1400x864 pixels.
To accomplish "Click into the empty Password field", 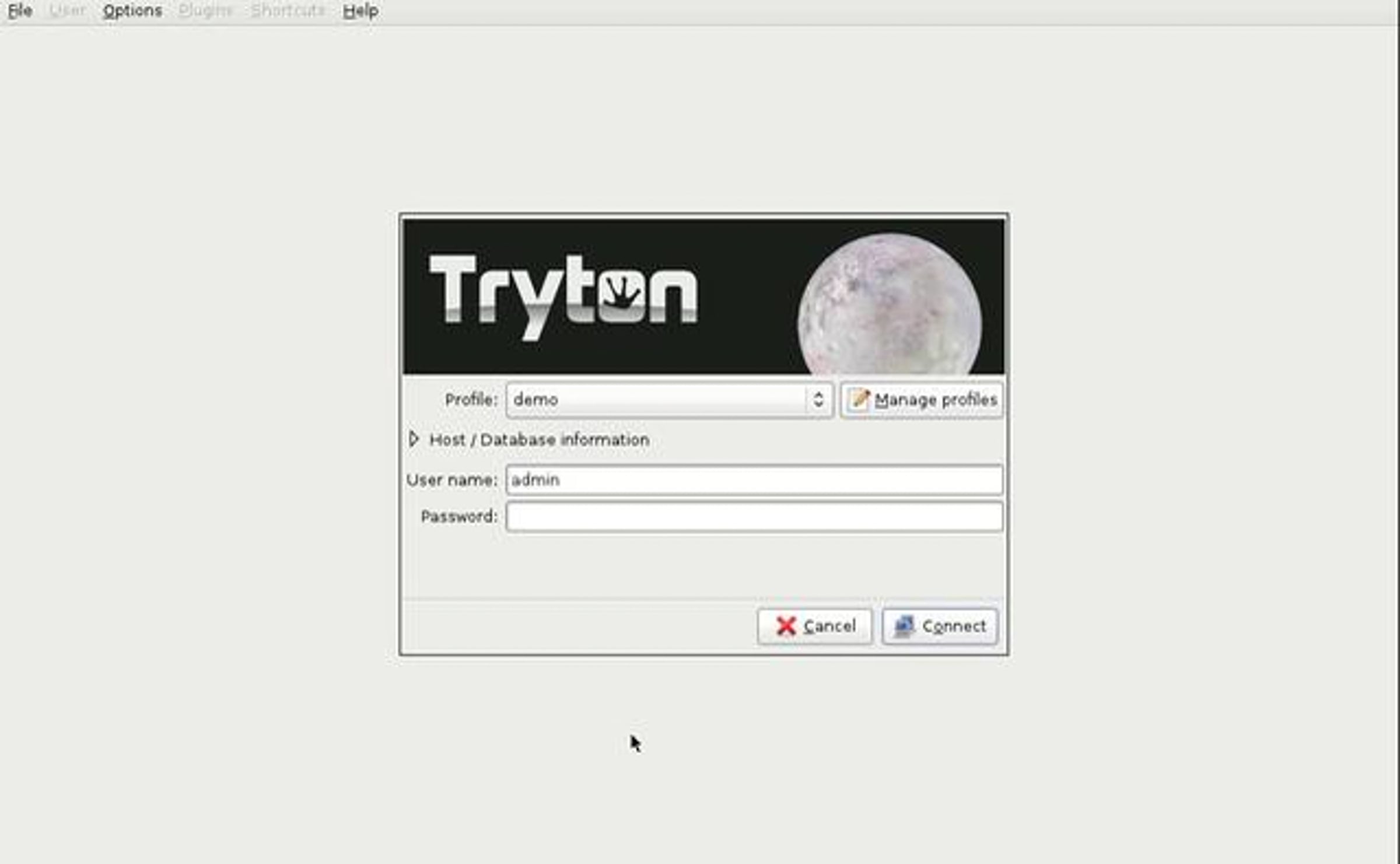I will click(x=754, y=516).
